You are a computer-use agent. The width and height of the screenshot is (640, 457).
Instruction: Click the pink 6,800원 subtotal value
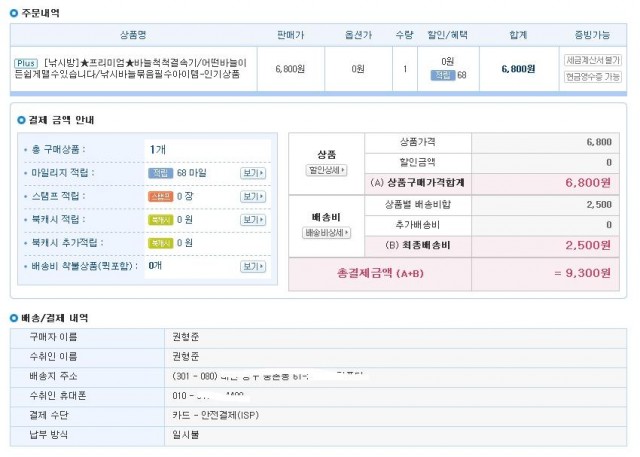coord(588,183)
